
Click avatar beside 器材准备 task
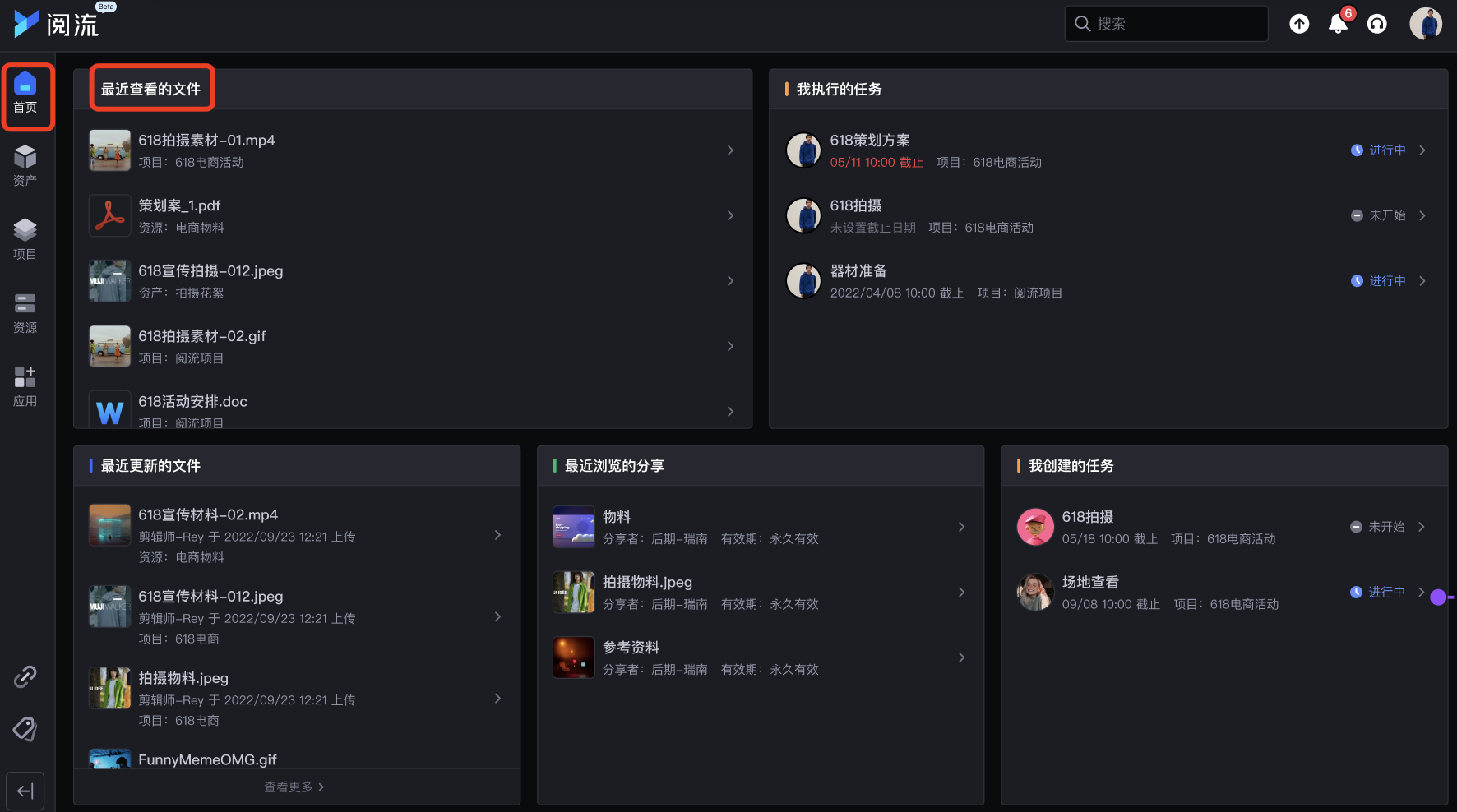pos(803,281)
